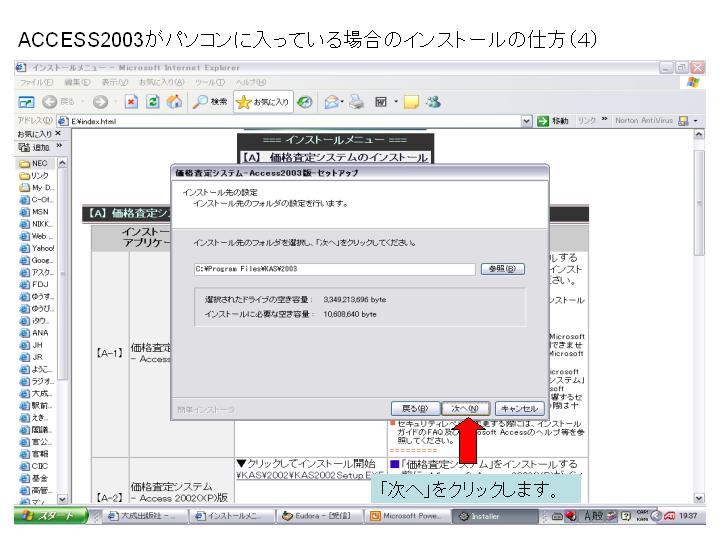Open the Yahoo! favorite
Viewport: 720px width, 540px height.
pos(37,248)
